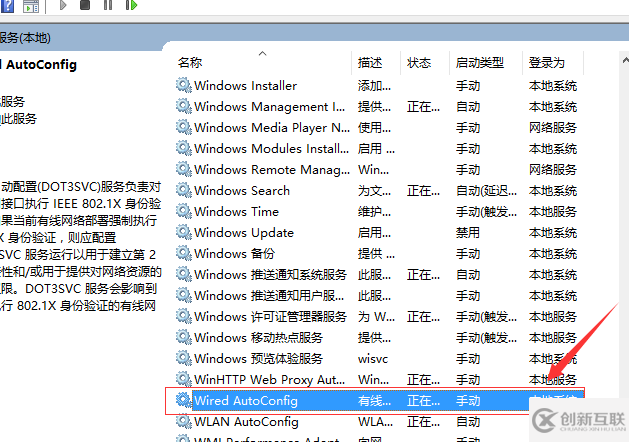Click the AutoConfig title in the description pane
The width and height of the screenshot is (629, 442).
[x=41, y=65]
